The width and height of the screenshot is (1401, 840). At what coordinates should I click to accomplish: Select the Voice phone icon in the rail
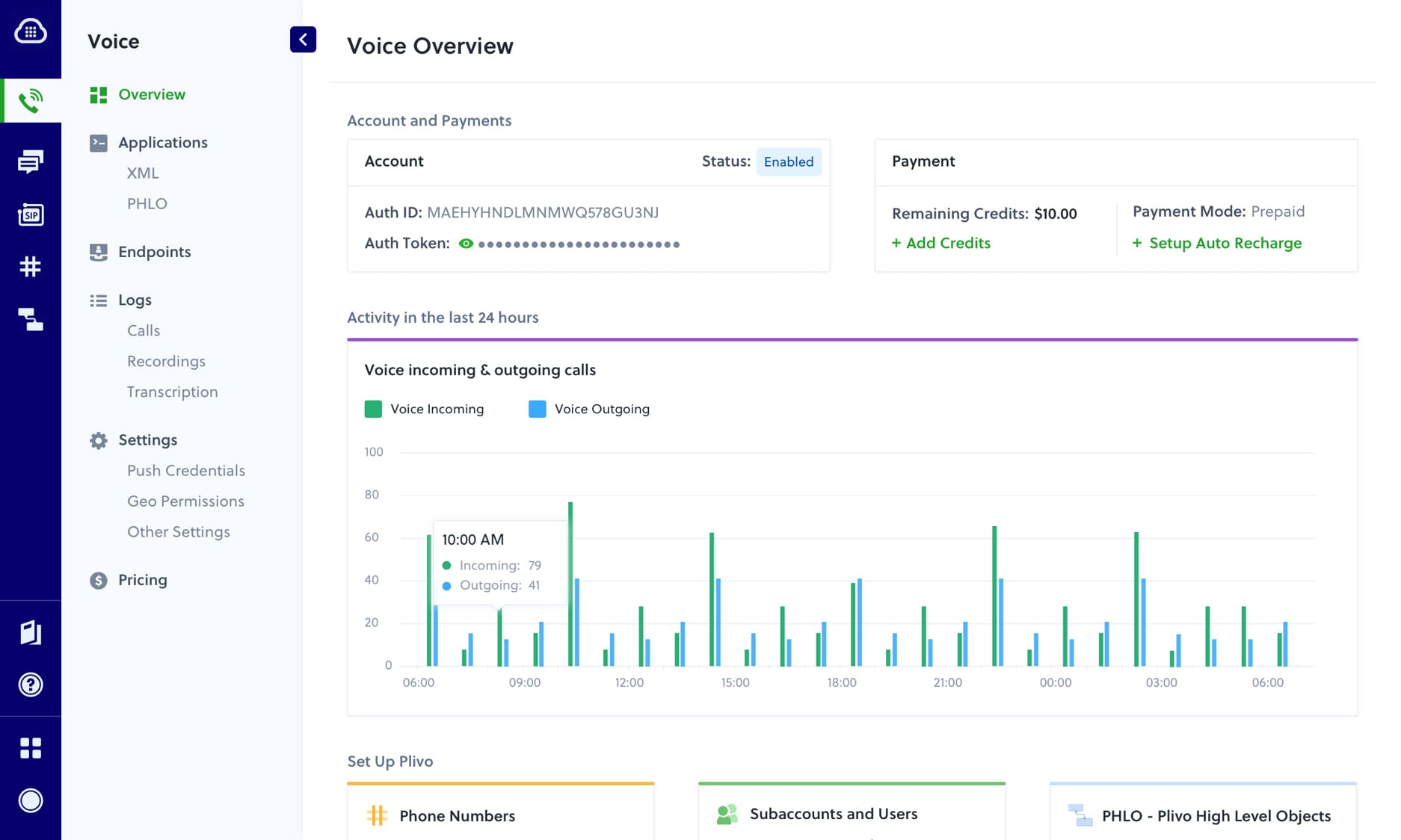31,98
